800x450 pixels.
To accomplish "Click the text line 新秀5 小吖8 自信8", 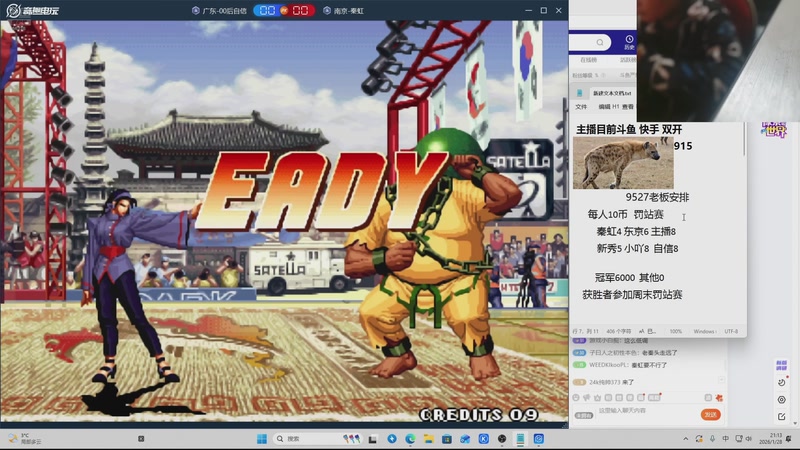I will tap(637, 248).
